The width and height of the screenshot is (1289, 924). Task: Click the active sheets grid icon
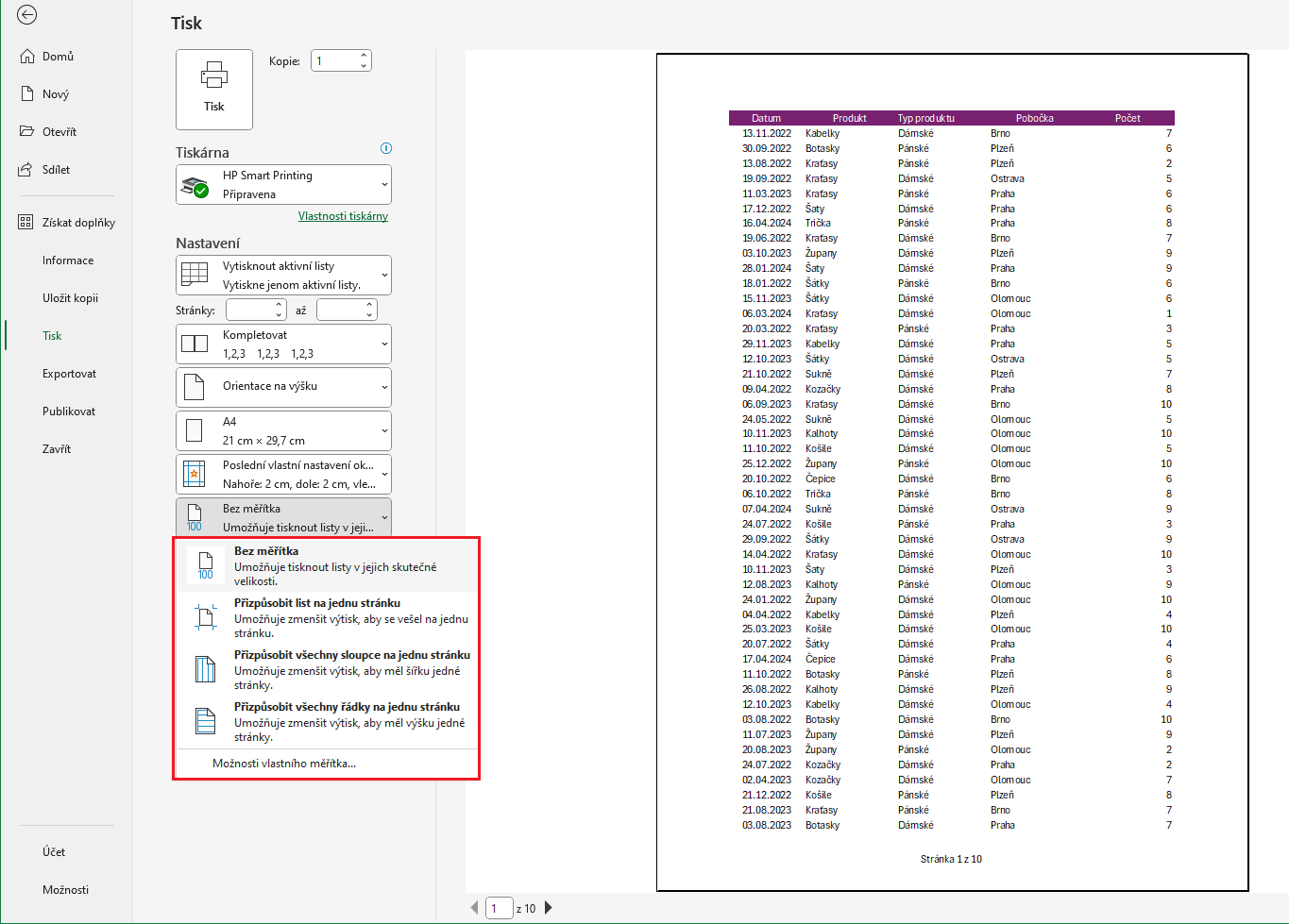tap(195, 275)
